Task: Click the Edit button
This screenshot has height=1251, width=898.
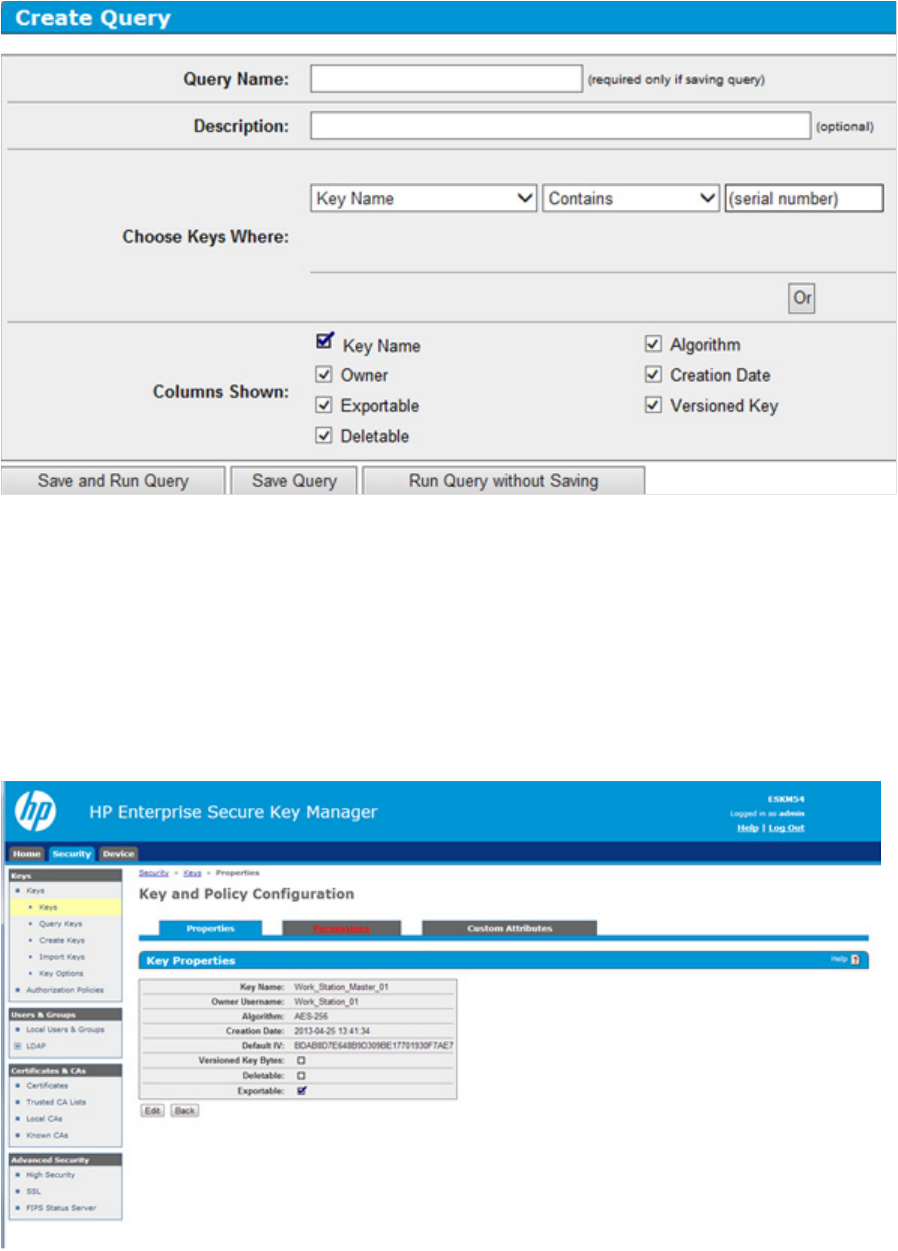Action: [x=152, y=1111]
